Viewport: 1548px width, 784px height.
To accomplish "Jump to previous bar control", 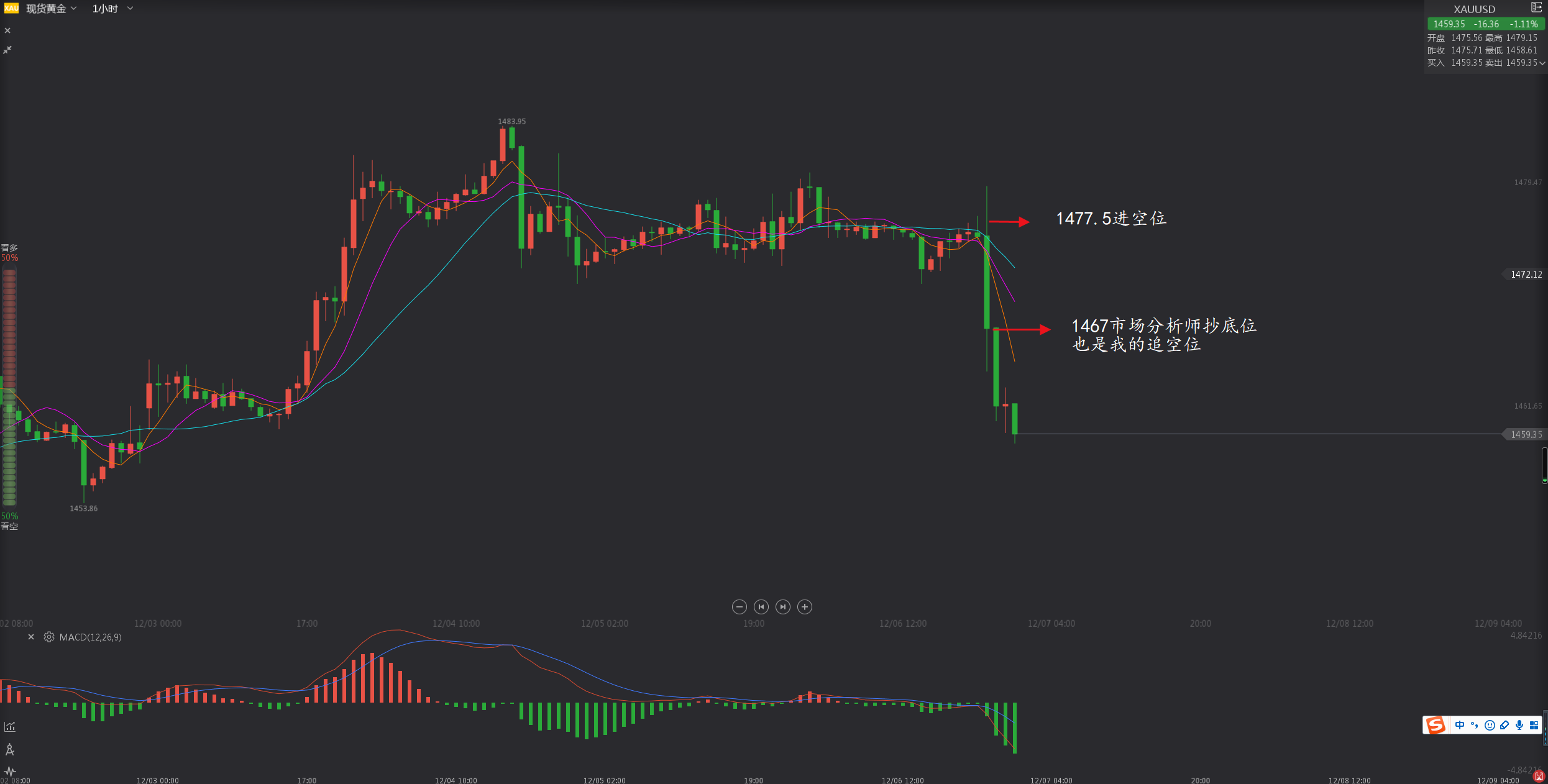I will [761, 607].
